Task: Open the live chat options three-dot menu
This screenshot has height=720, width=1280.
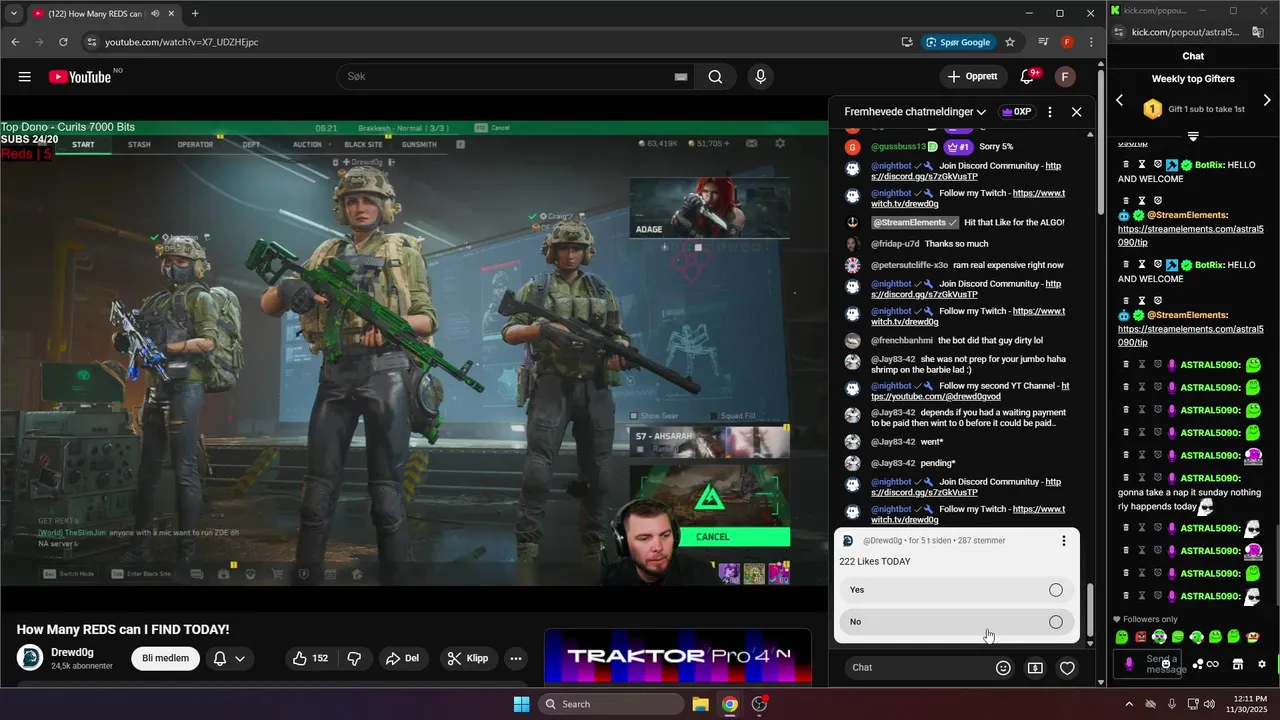Action: [1050, 112]
